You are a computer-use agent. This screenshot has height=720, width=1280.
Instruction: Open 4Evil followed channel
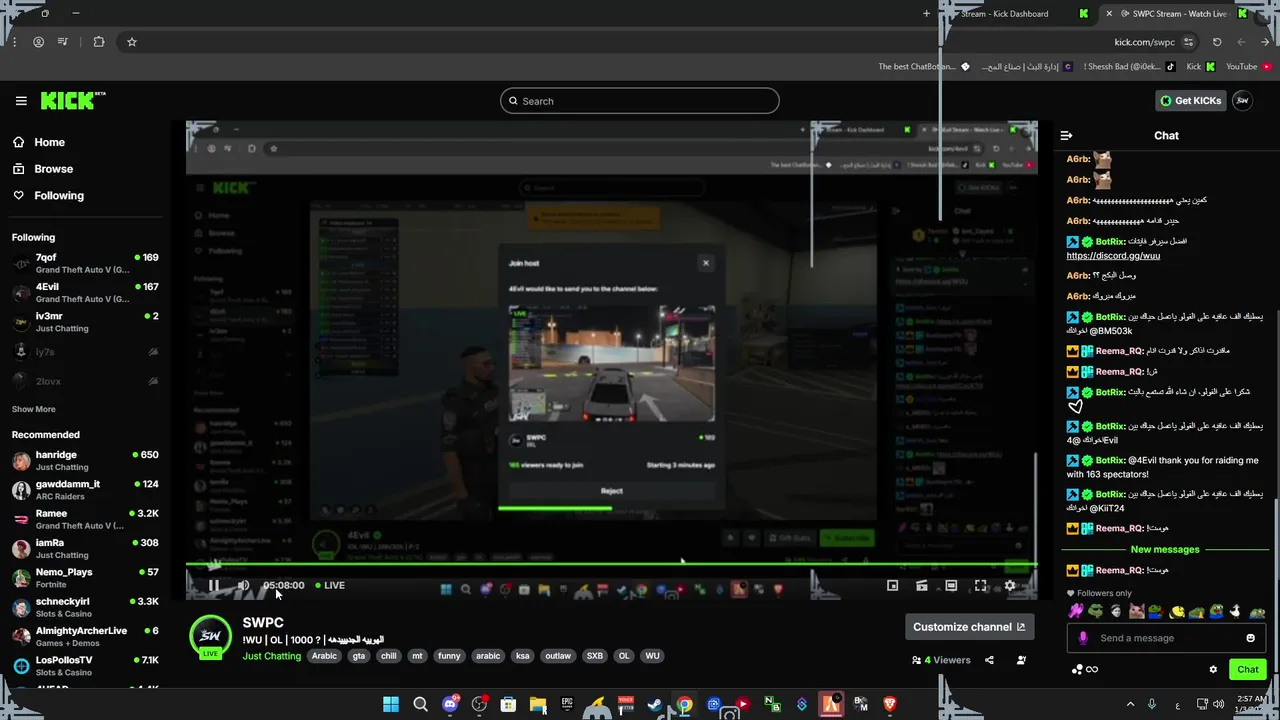tap(85, 292)
